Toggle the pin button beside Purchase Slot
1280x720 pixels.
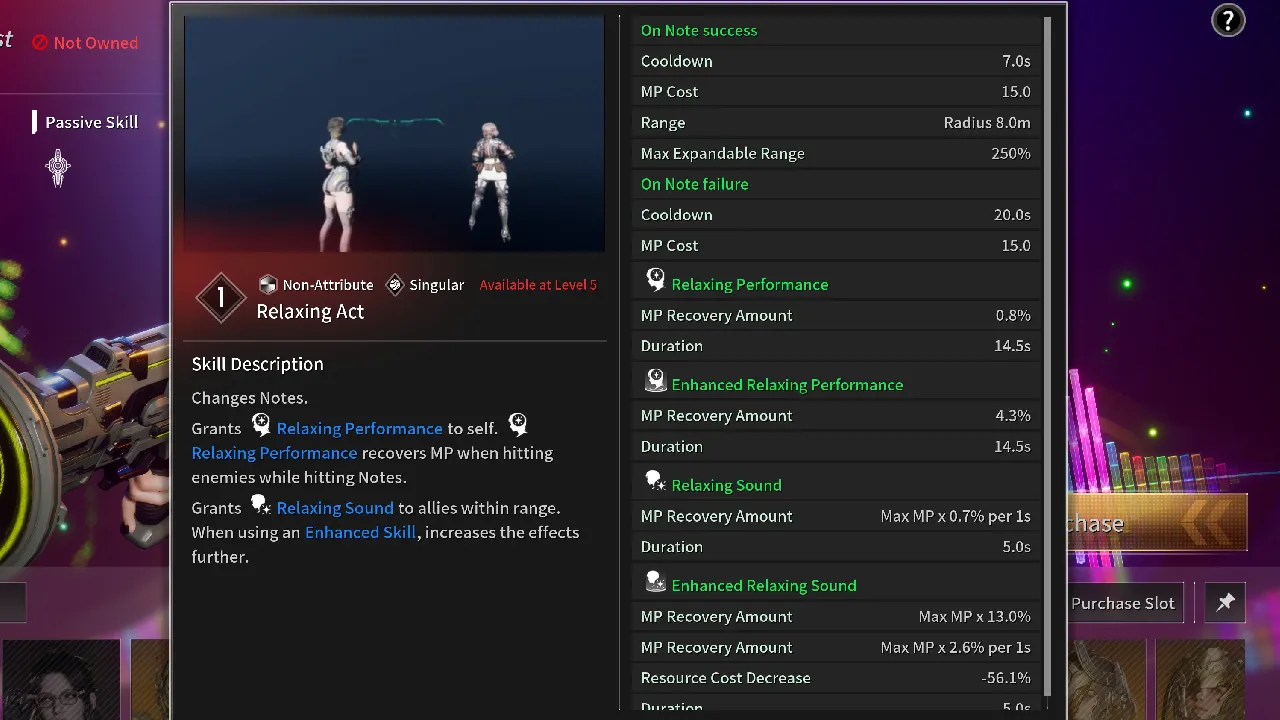[1225, 603]
